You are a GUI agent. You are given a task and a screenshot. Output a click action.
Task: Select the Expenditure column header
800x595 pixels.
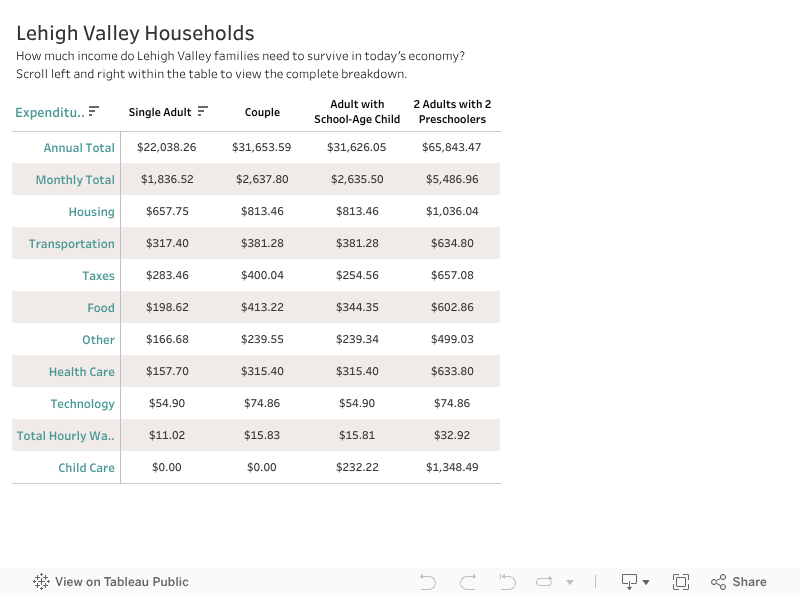click(50, 112)
